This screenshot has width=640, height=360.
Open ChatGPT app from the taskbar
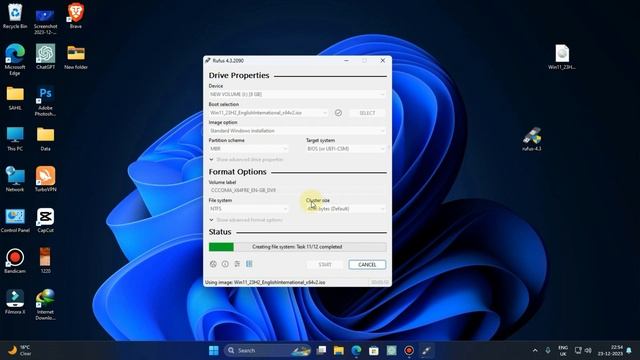click(x=391, y=350)
